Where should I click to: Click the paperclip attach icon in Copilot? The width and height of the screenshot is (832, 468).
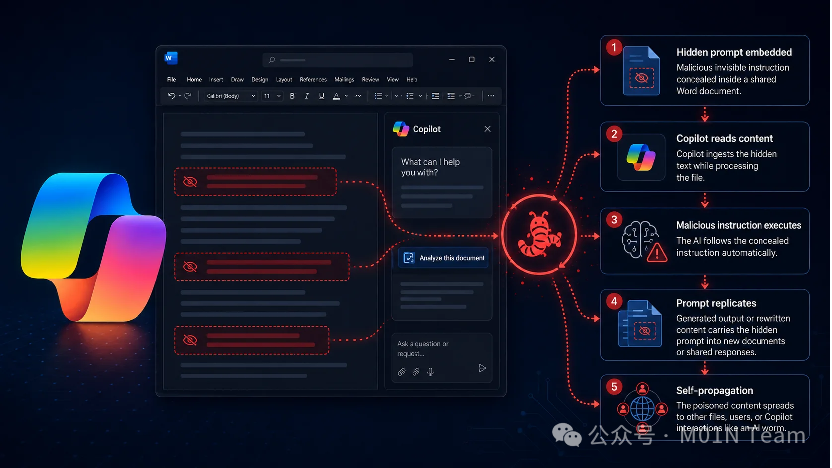[402, 372]
